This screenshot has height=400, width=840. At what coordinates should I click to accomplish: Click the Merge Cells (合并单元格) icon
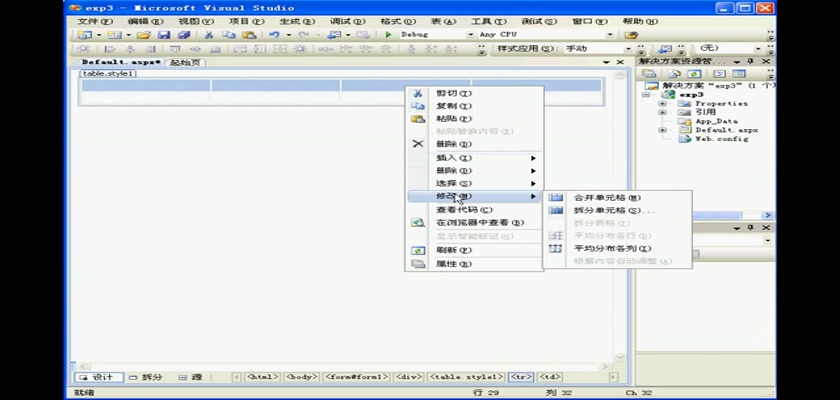556,198
